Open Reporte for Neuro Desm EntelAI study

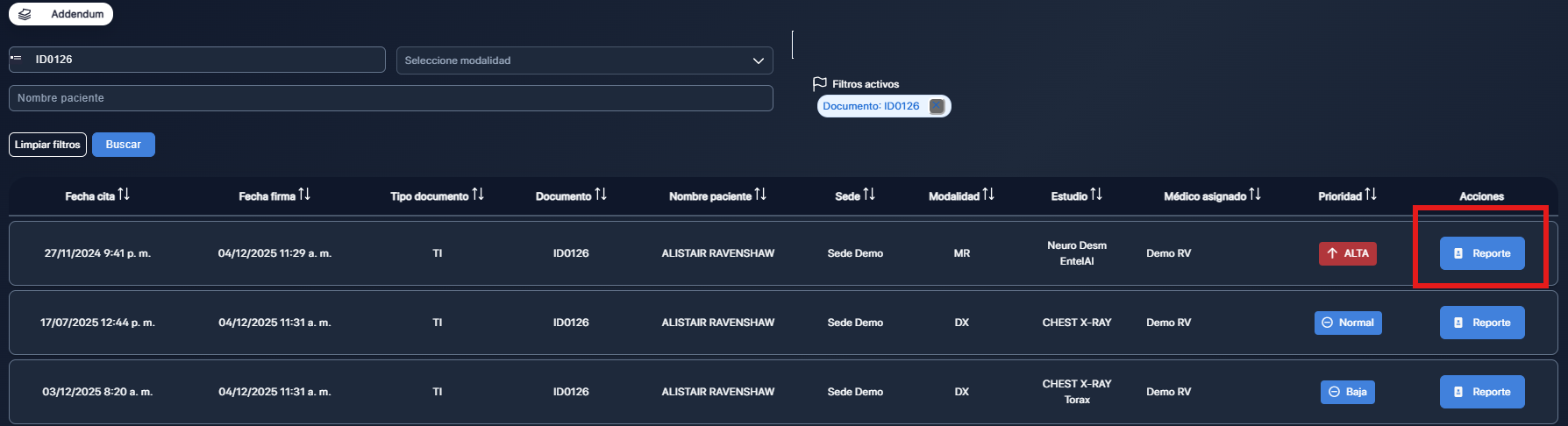point(1482,253)
